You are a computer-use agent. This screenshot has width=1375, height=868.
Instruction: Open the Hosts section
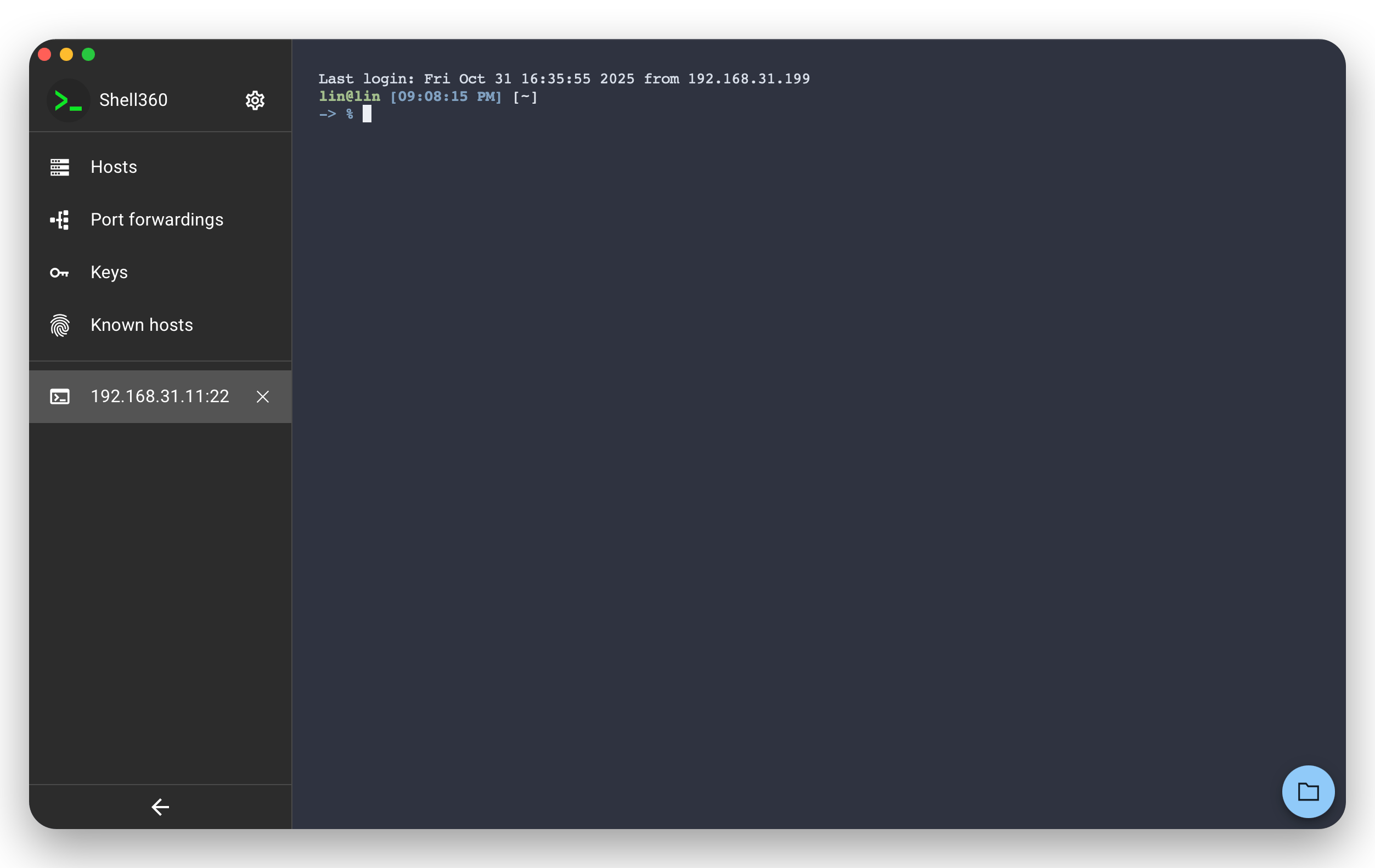114,167
